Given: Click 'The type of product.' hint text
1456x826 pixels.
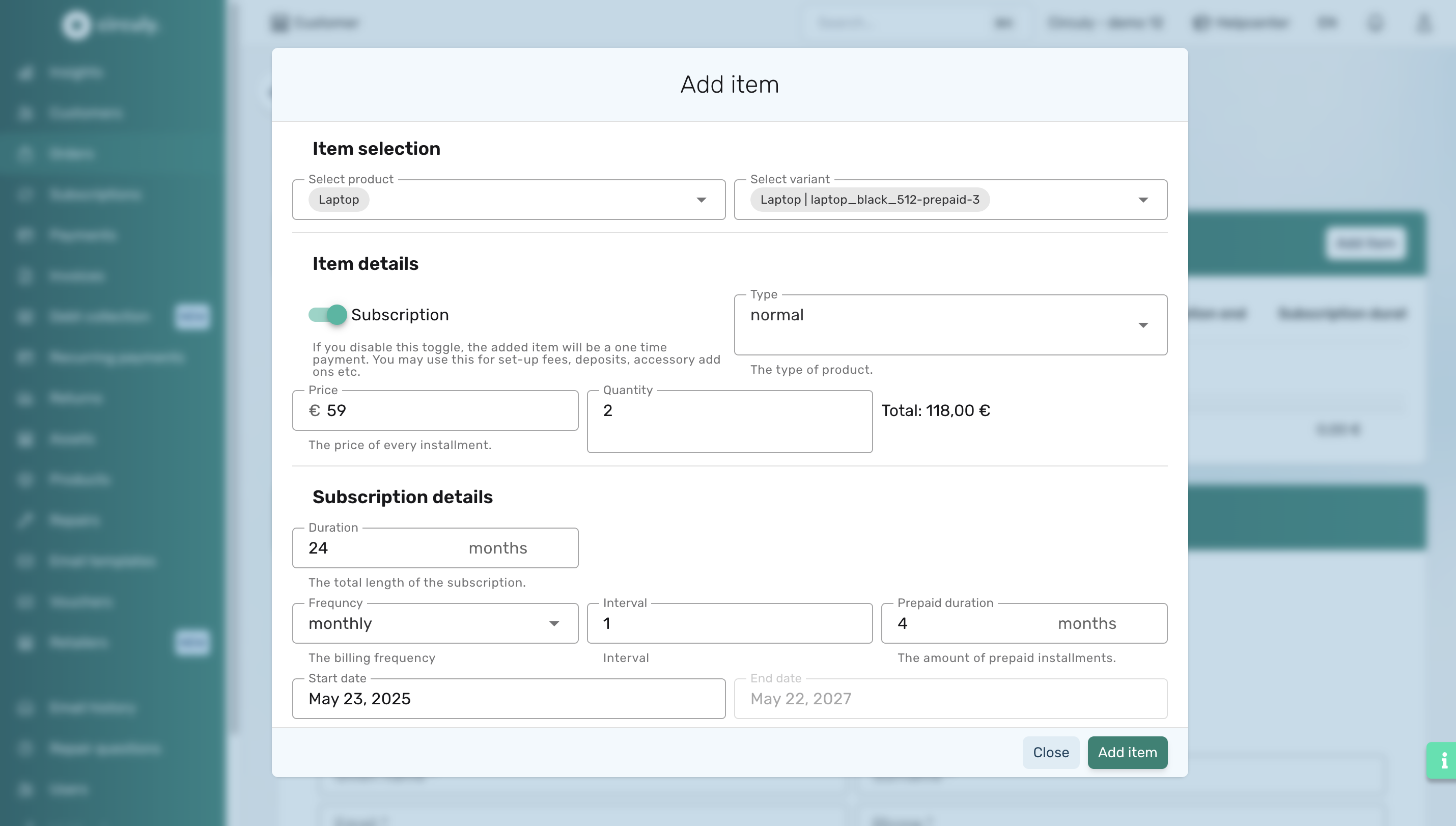Looking at the screenshot, I should point(811,370).
